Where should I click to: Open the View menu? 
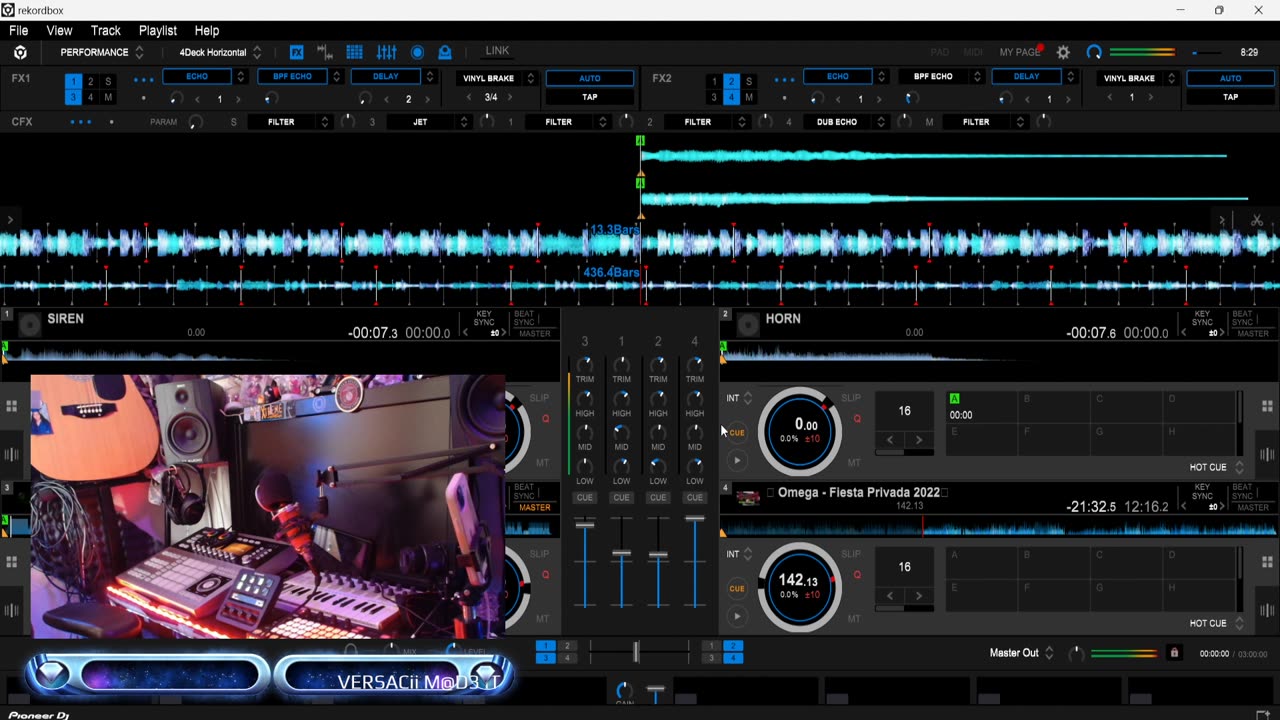[59, 31]
